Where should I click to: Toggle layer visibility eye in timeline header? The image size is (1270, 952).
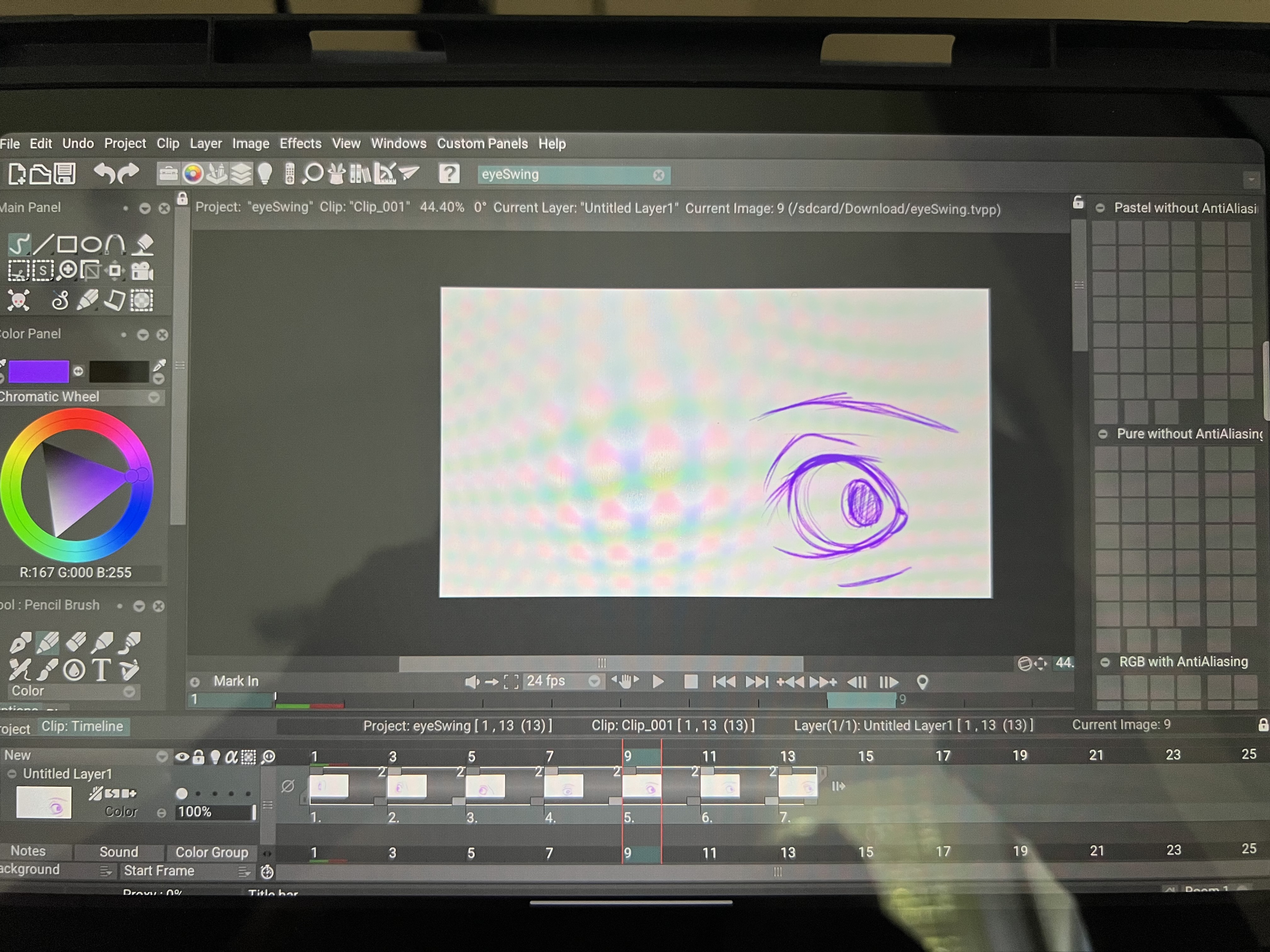click(181, 757)
